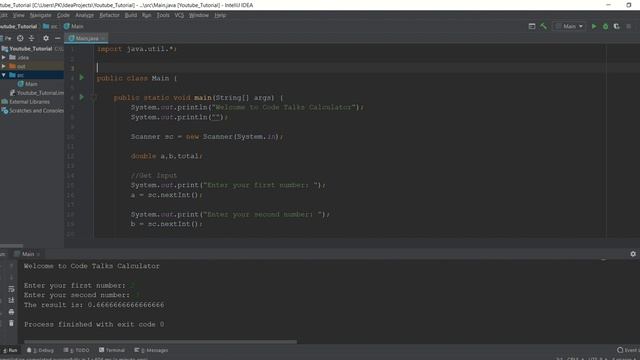Screen dimensions: 640x360
Task: Collapse the src folder
Action: coord(4,75)
